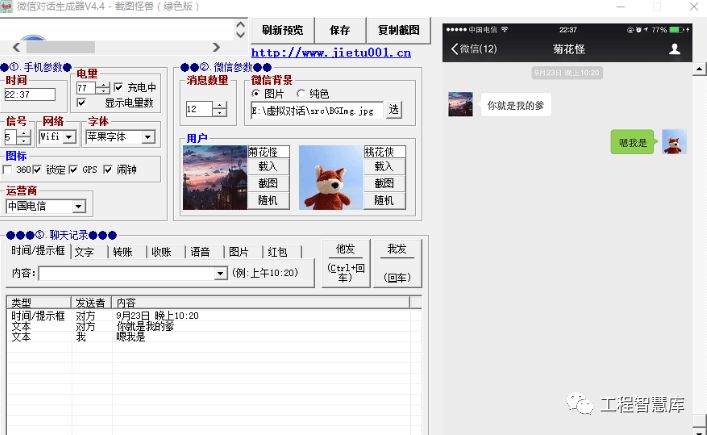
Task: Click the 刷新预览 refresh preview button
Action: pos(282,31)
